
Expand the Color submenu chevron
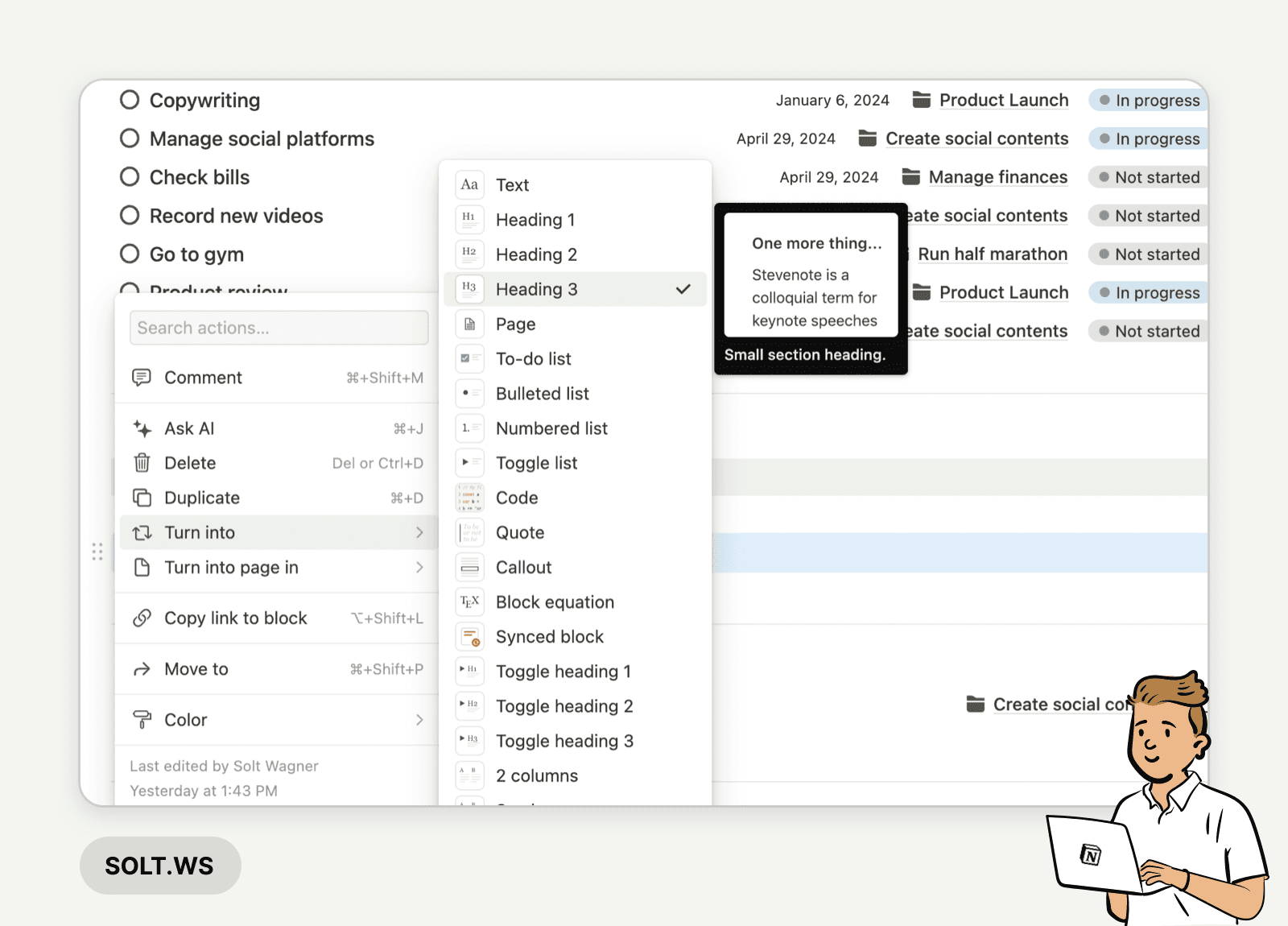[419, 720]
